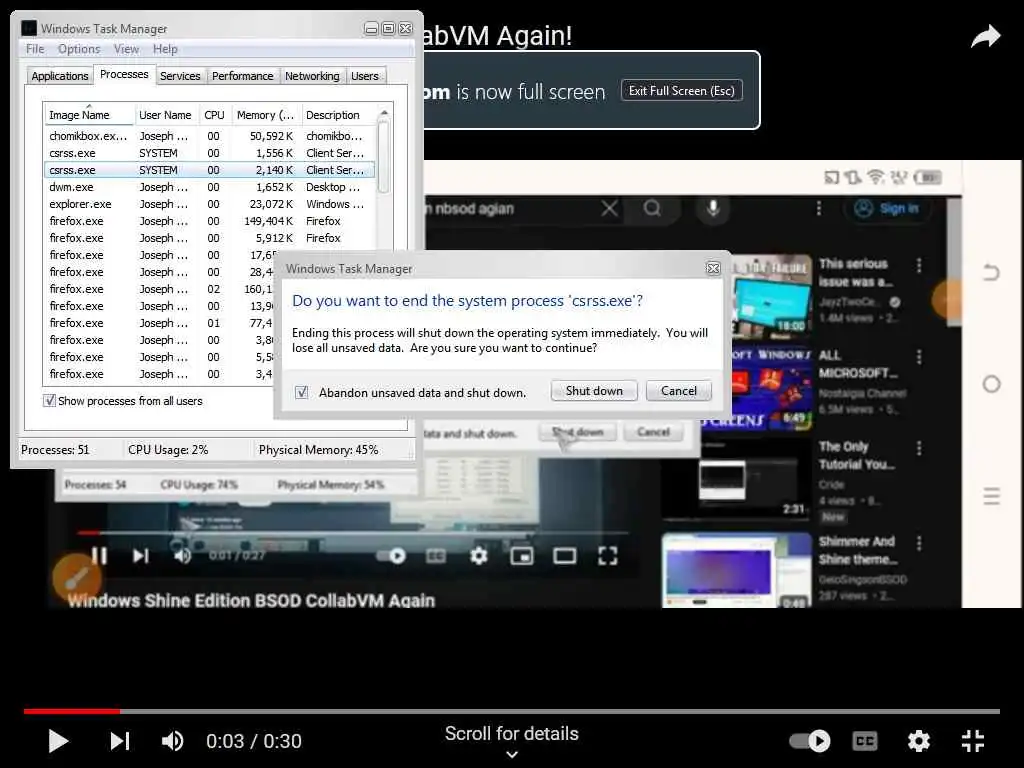Screen dimensions: 1024x768
Task: Select csrss.exe row with 1,556 K memory
Action: point(209,153)
